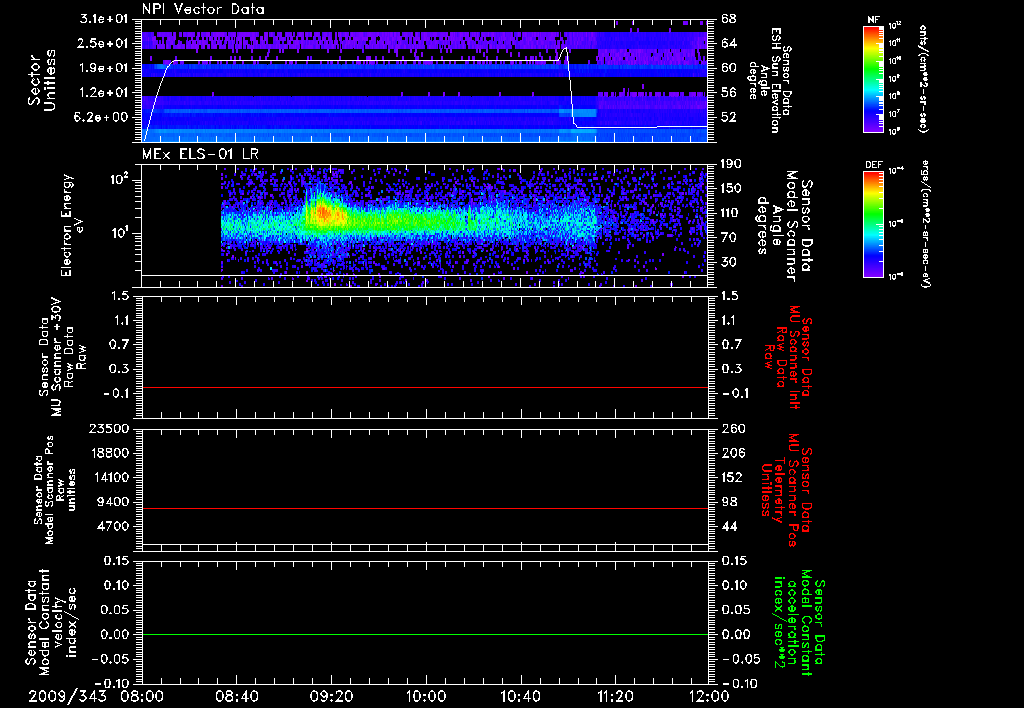Click the "10:00" time tick label

(426, 696)
